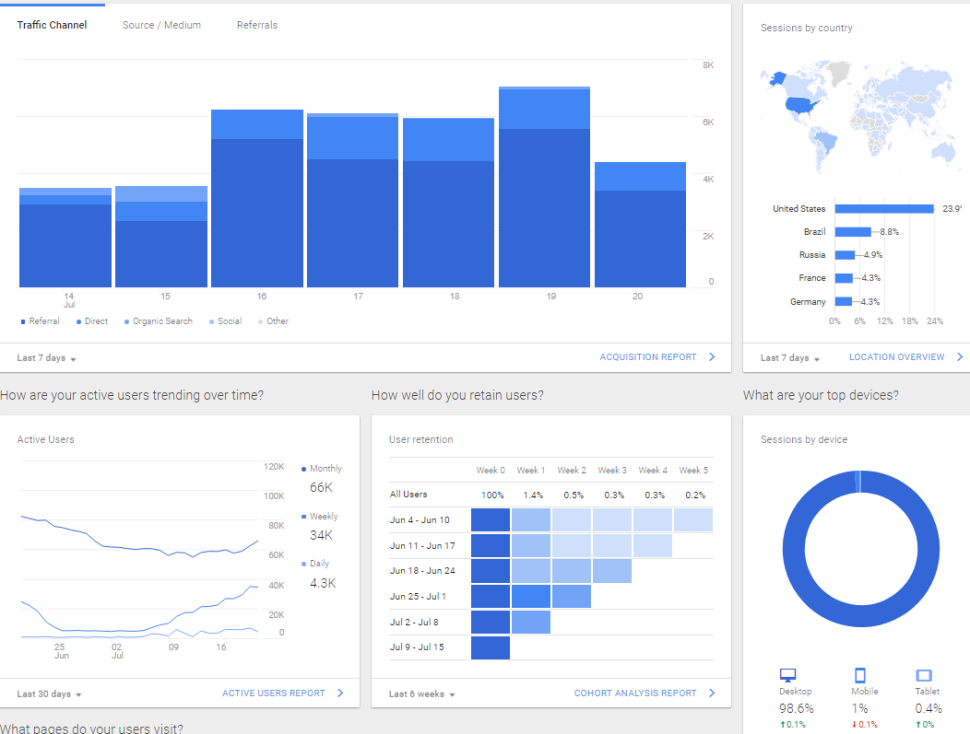The height and width of the screenshot is (734, 970).
Task: Click the Daily legend marker
Action: click(x=304, y=564)
